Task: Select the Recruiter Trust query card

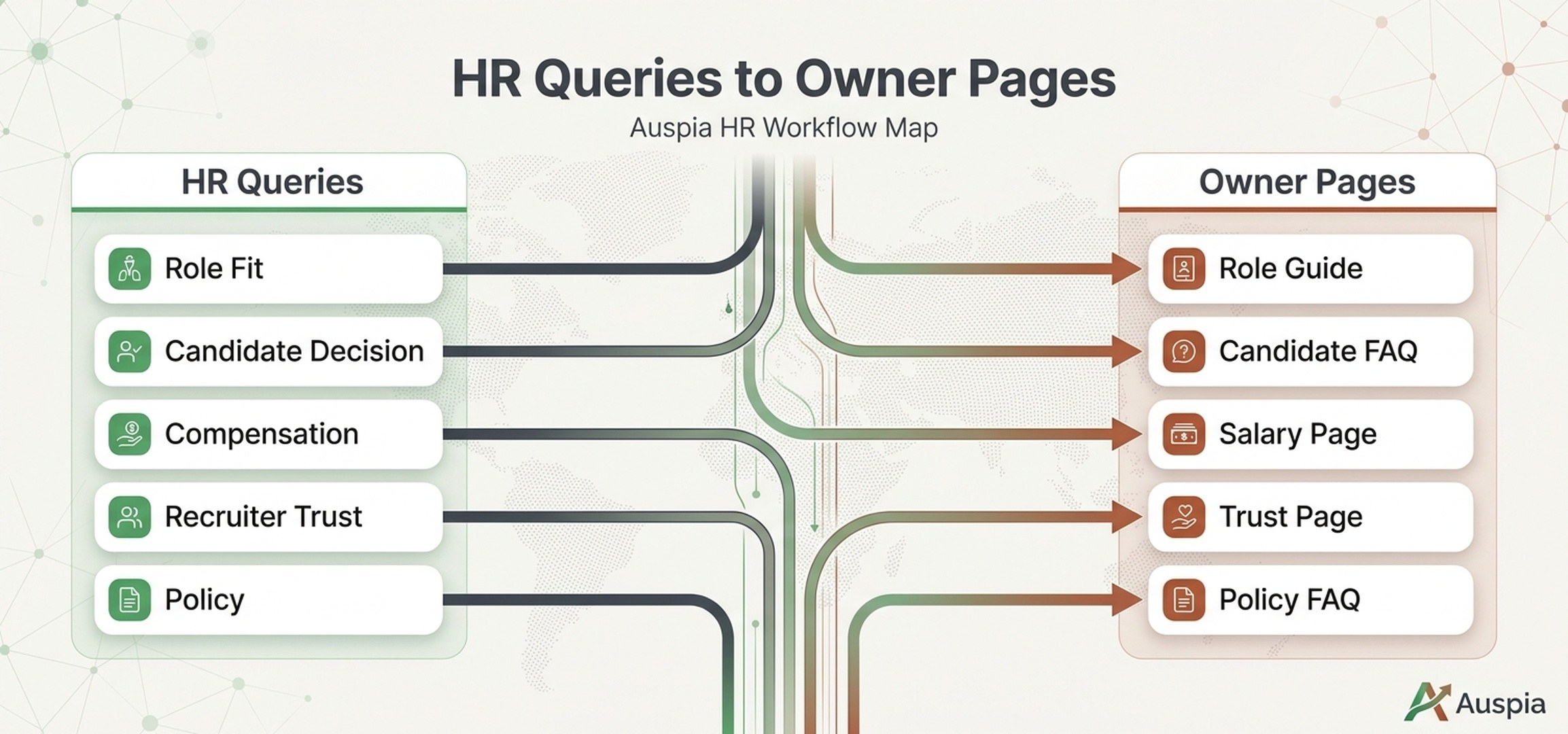Action: 268,517
